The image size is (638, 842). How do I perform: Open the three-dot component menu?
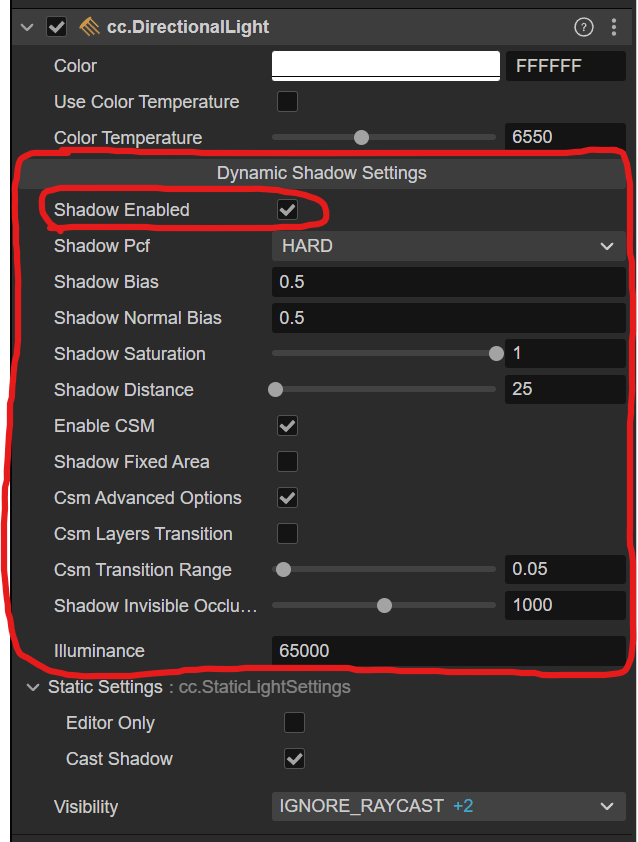tap(613, 28)
